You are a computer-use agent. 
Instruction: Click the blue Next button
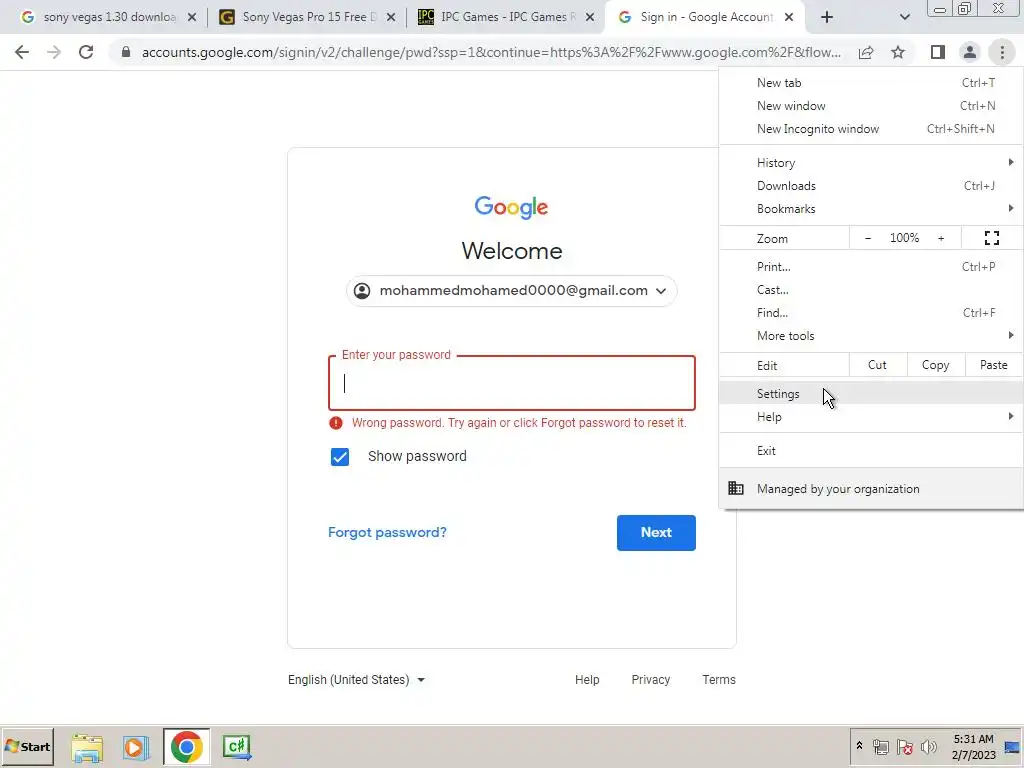click(656, 532)
